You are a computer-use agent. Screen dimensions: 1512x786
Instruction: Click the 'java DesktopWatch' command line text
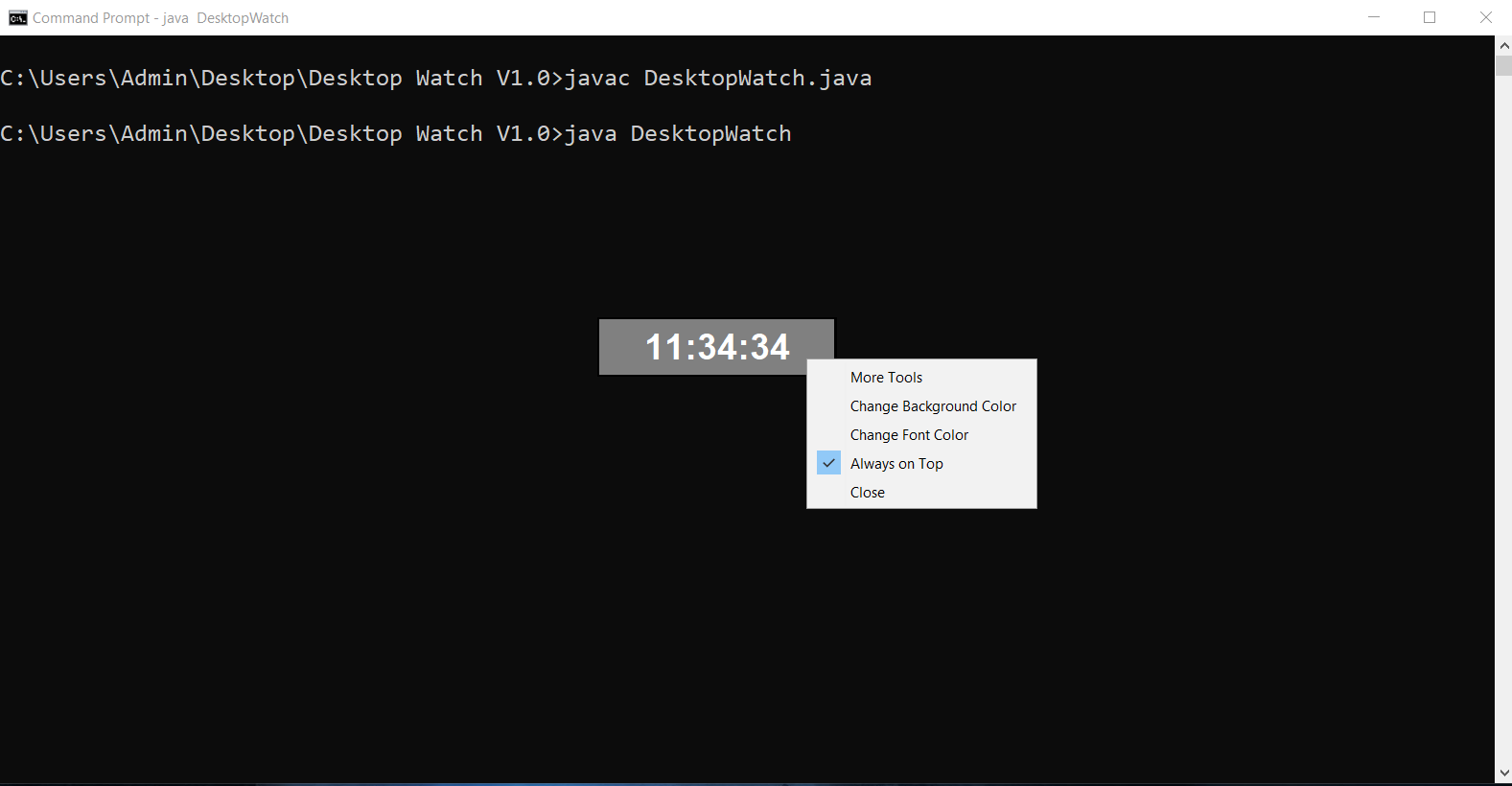point(678,133)
